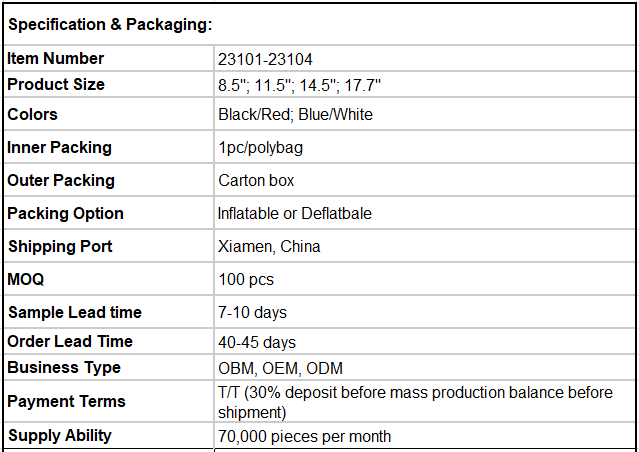Screen dimensions: 639x452
Task: Click the Xiamen, China shipping port value
Action: [269, 247]
